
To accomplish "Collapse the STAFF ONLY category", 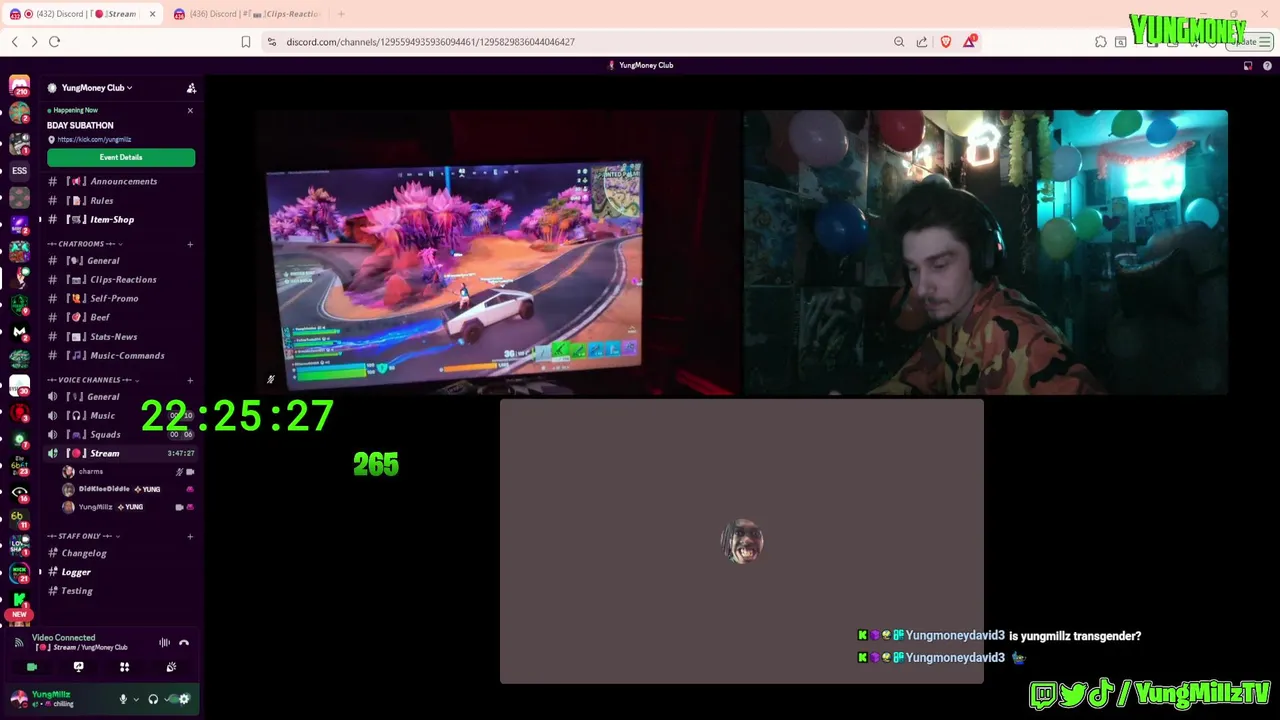I will pos(82,536).
